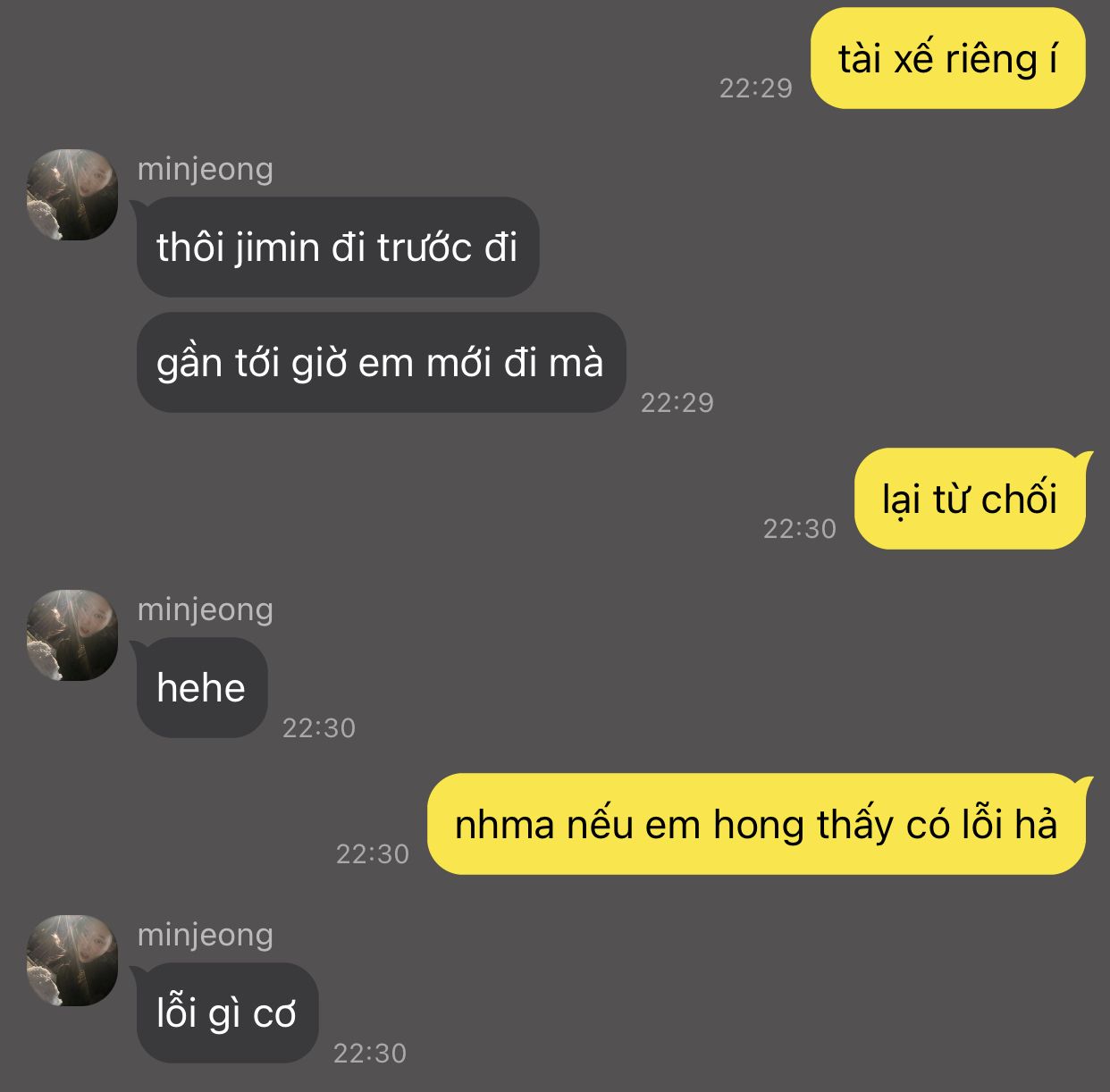
Task: Tap the 'hehe' message bubble
Action: 201,687
